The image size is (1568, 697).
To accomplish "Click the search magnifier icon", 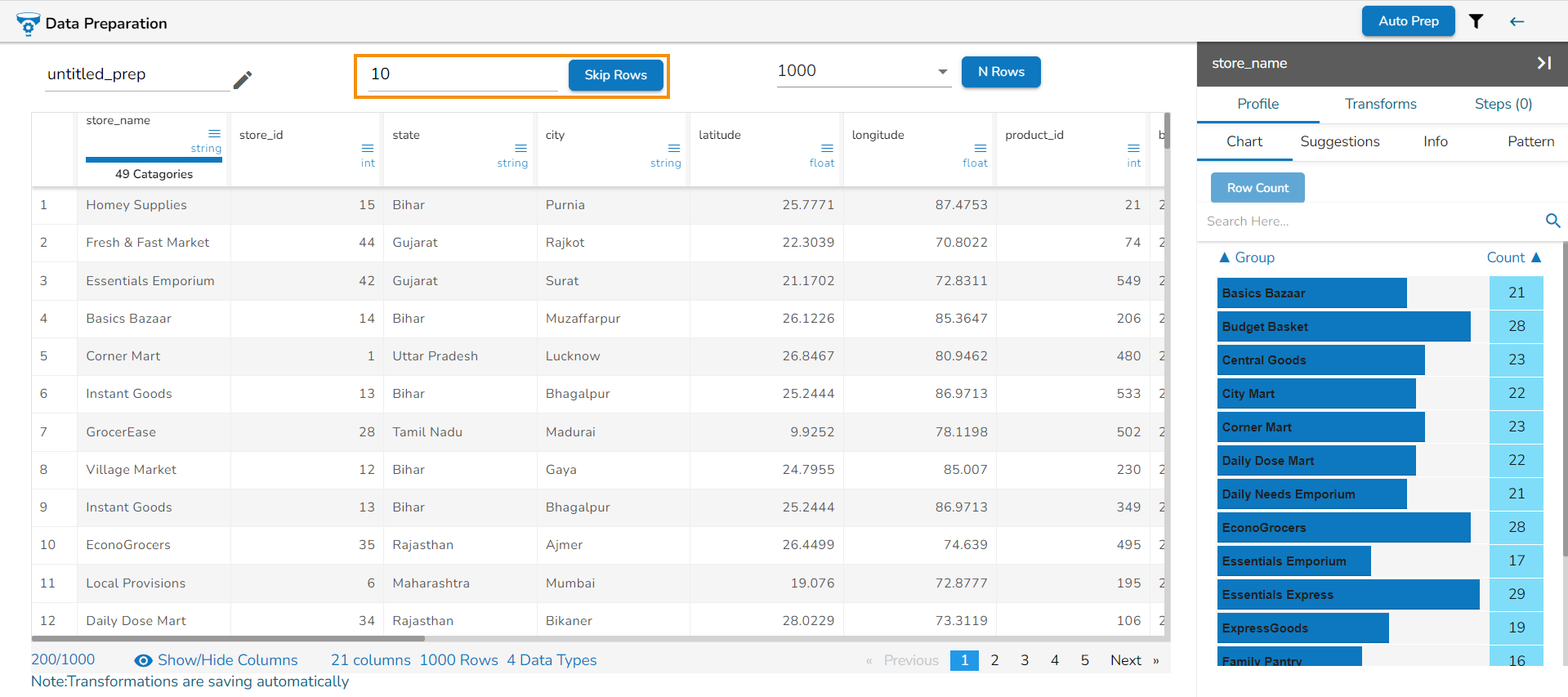I will pyautogui.click(x=1552, y=221).
